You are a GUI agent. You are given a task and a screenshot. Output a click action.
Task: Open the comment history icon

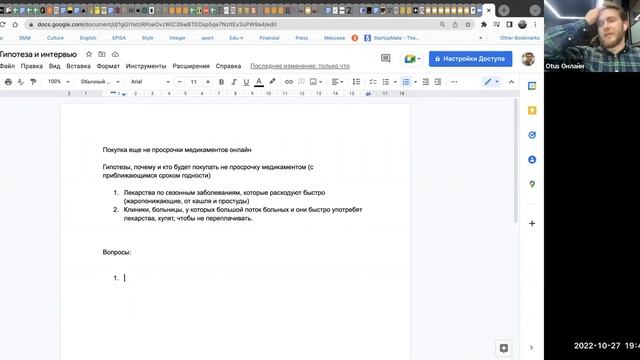(385, 59)
